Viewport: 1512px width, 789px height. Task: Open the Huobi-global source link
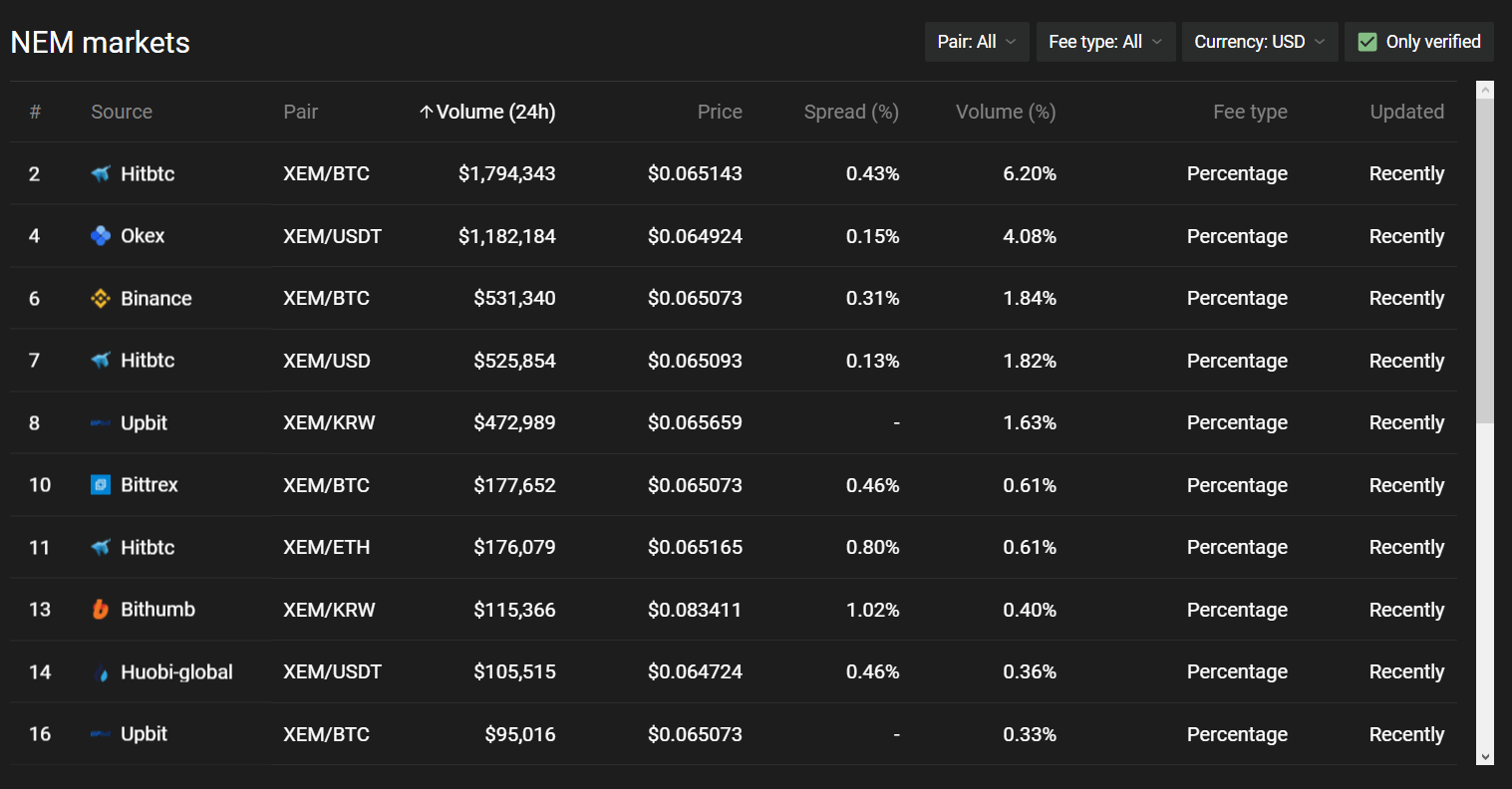pos(176,672)
